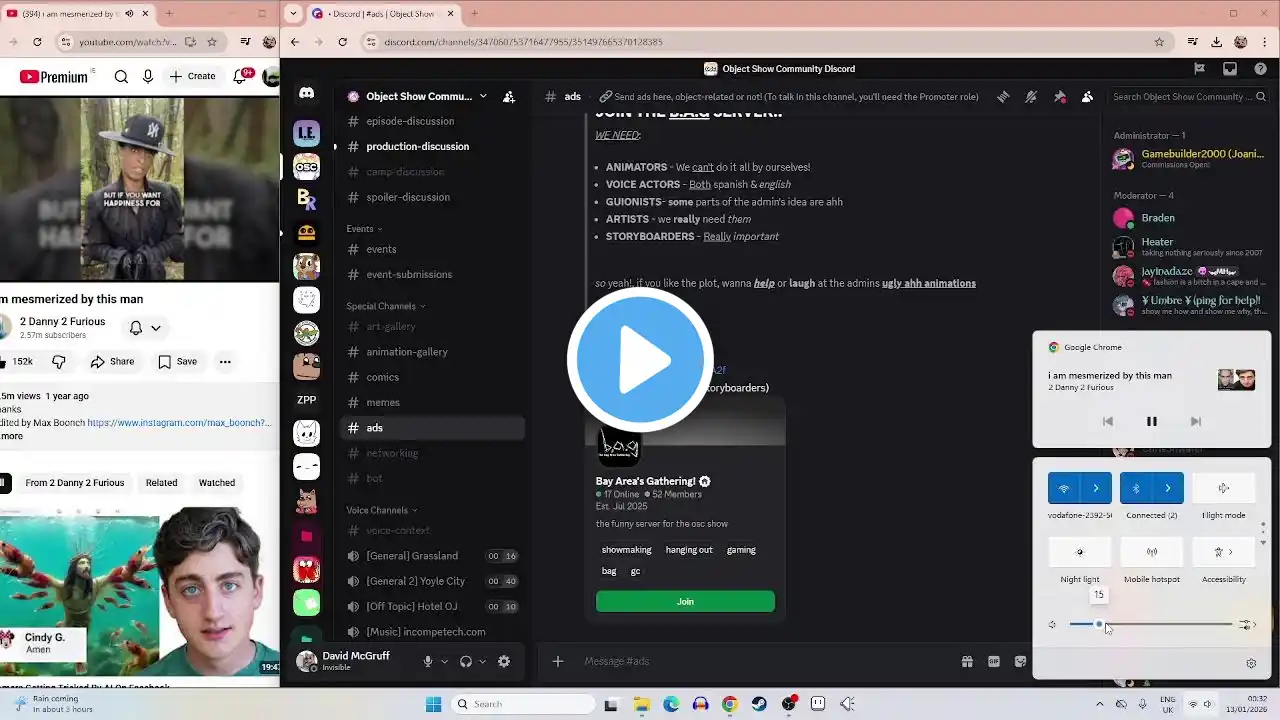Open Microsoft Edge from the taskbar
1280x720 pixels.
click(x=670, y=704)
